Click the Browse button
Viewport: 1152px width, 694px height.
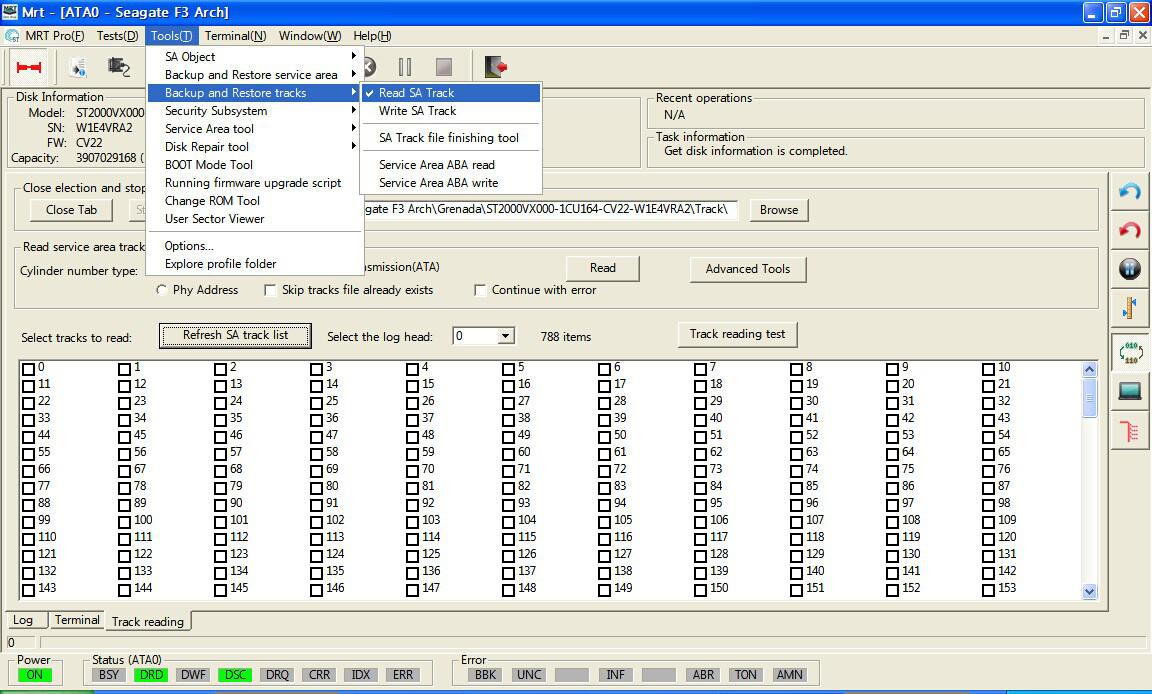[x=779, y=210]
